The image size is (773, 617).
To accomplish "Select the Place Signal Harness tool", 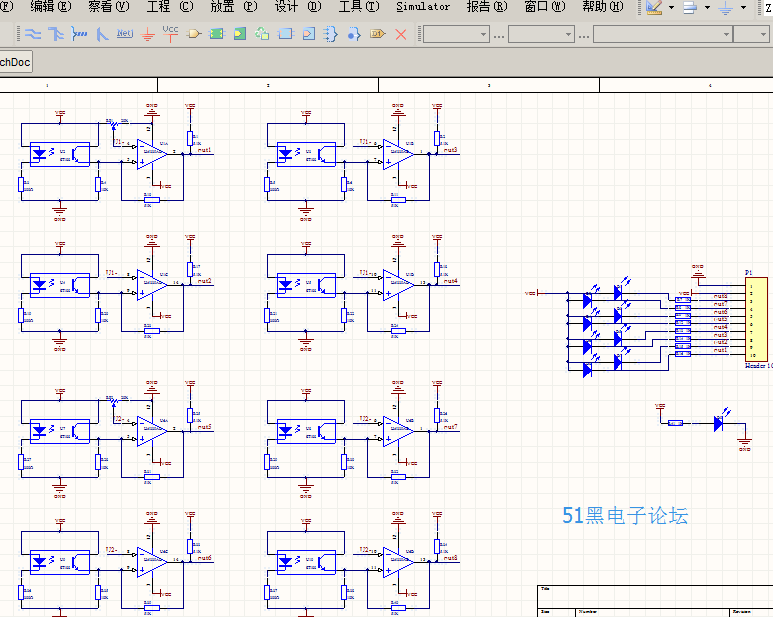I will point(79,34).
